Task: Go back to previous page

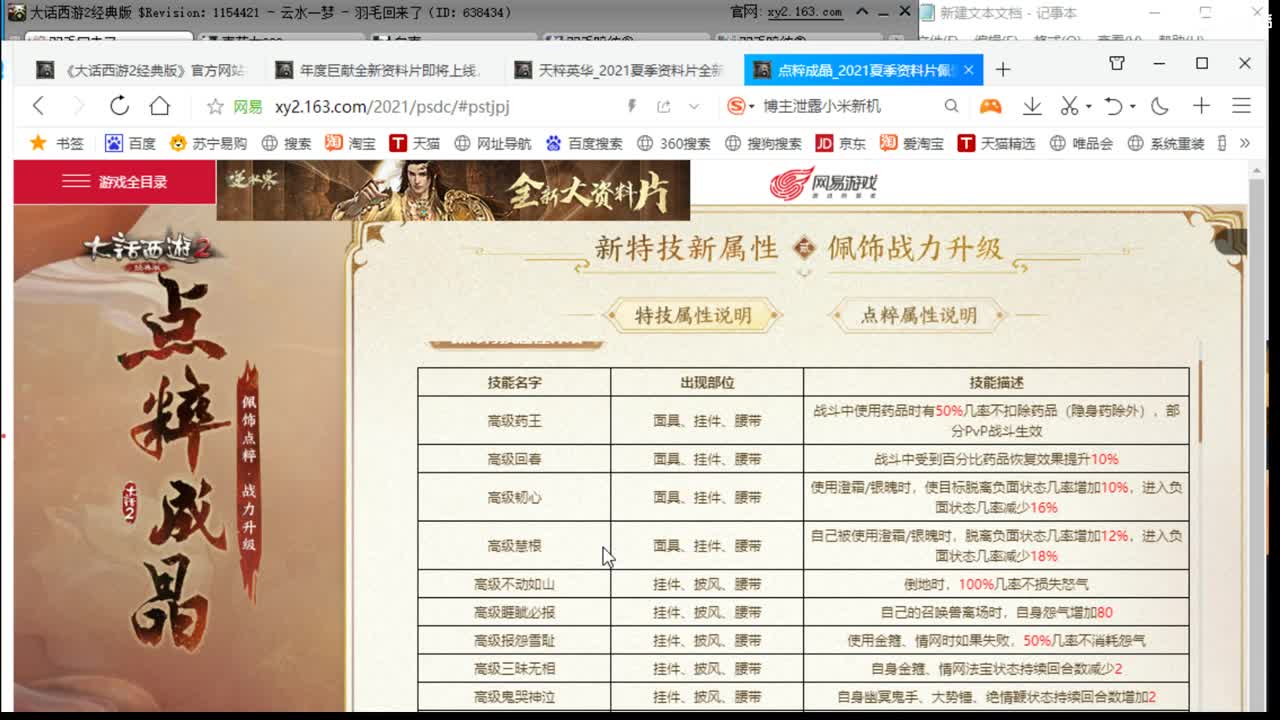Action: pos(38,106)
